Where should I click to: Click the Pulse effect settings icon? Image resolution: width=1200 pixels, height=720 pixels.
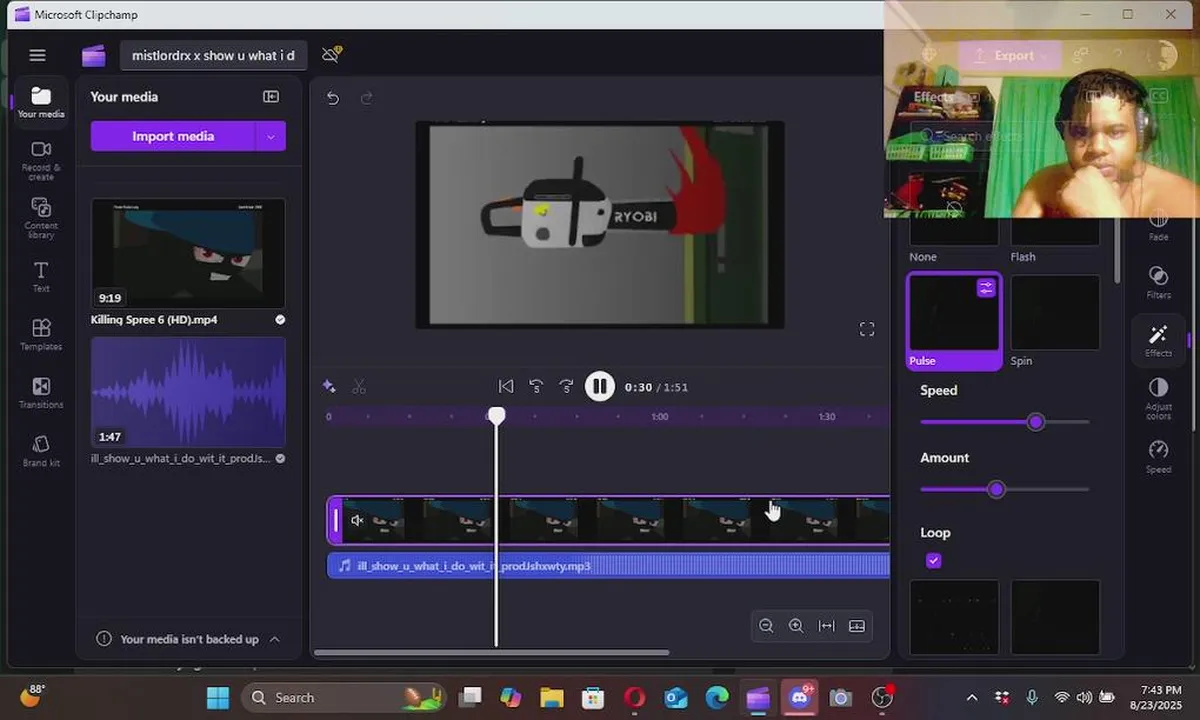[986, 288]
